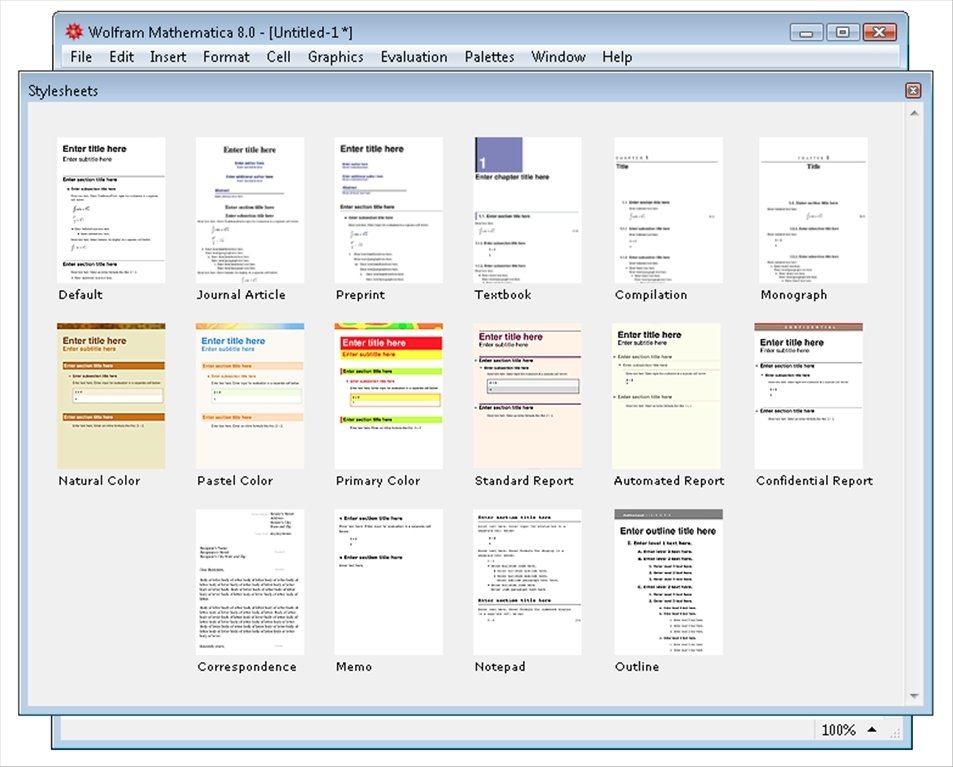Click the "Primary Color" label text
Screen dimensions: 953x767
coord(377,481)
